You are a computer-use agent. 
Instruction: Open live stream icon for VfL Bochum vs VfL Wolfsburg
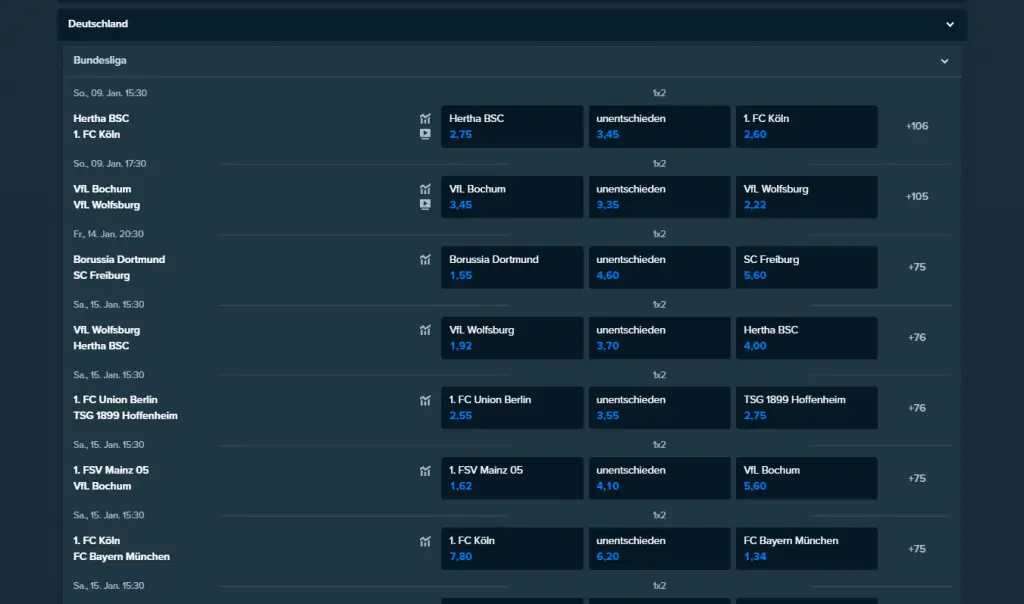tap(425, 204)
